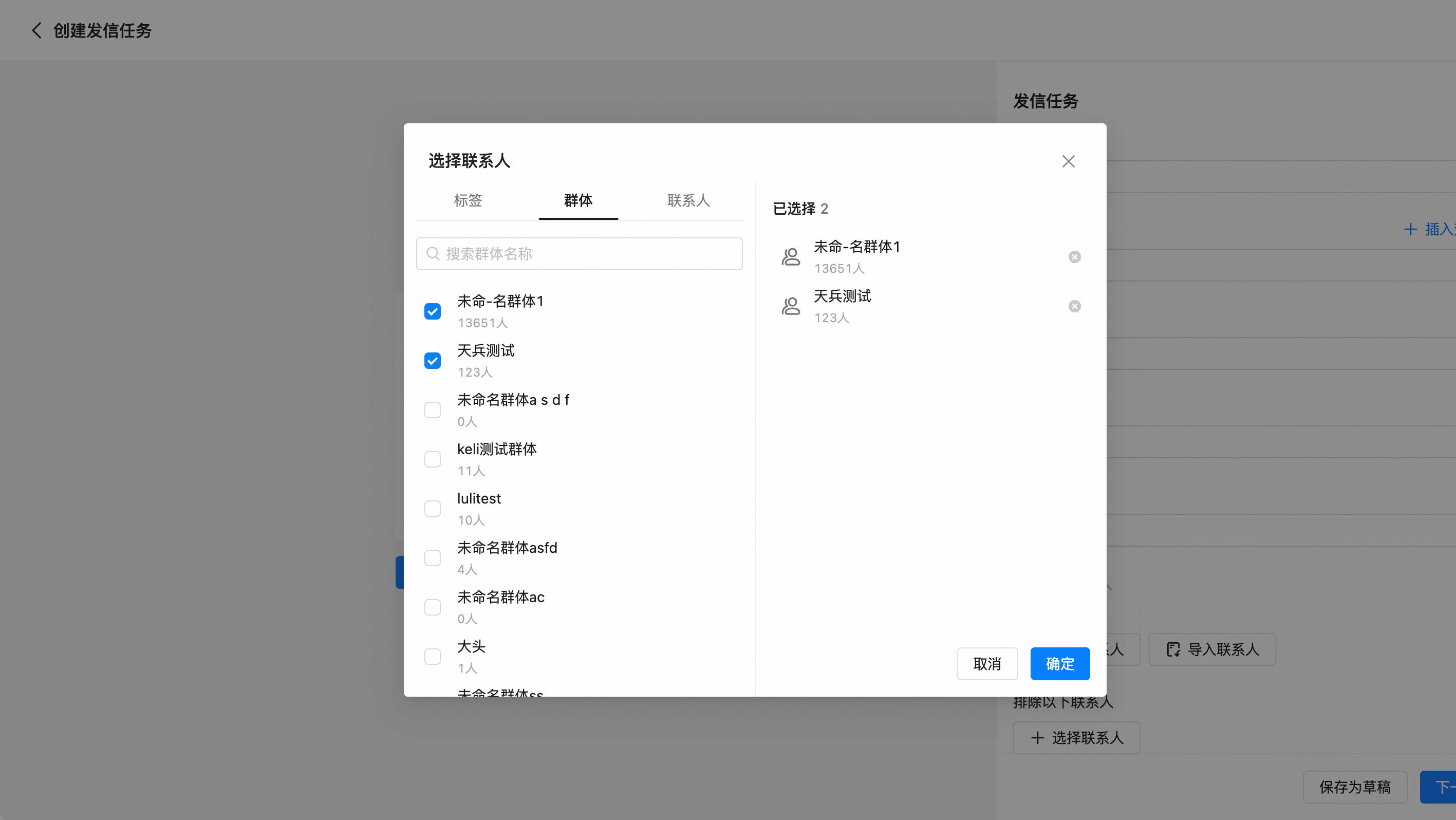Remove 天兵测试 from the selected list
This screenshot has height=820, width=1456.
coord(1074,306)
